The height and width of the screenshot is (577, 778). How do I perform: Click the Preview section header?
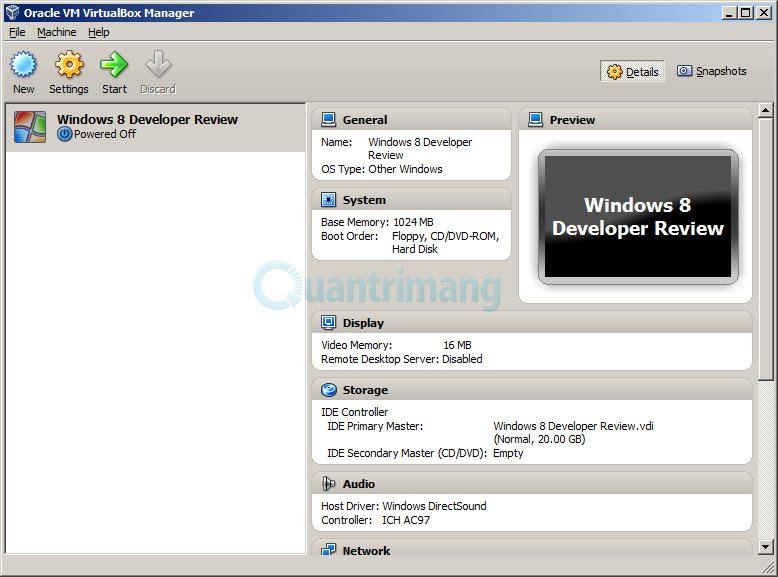pos(635,120)
